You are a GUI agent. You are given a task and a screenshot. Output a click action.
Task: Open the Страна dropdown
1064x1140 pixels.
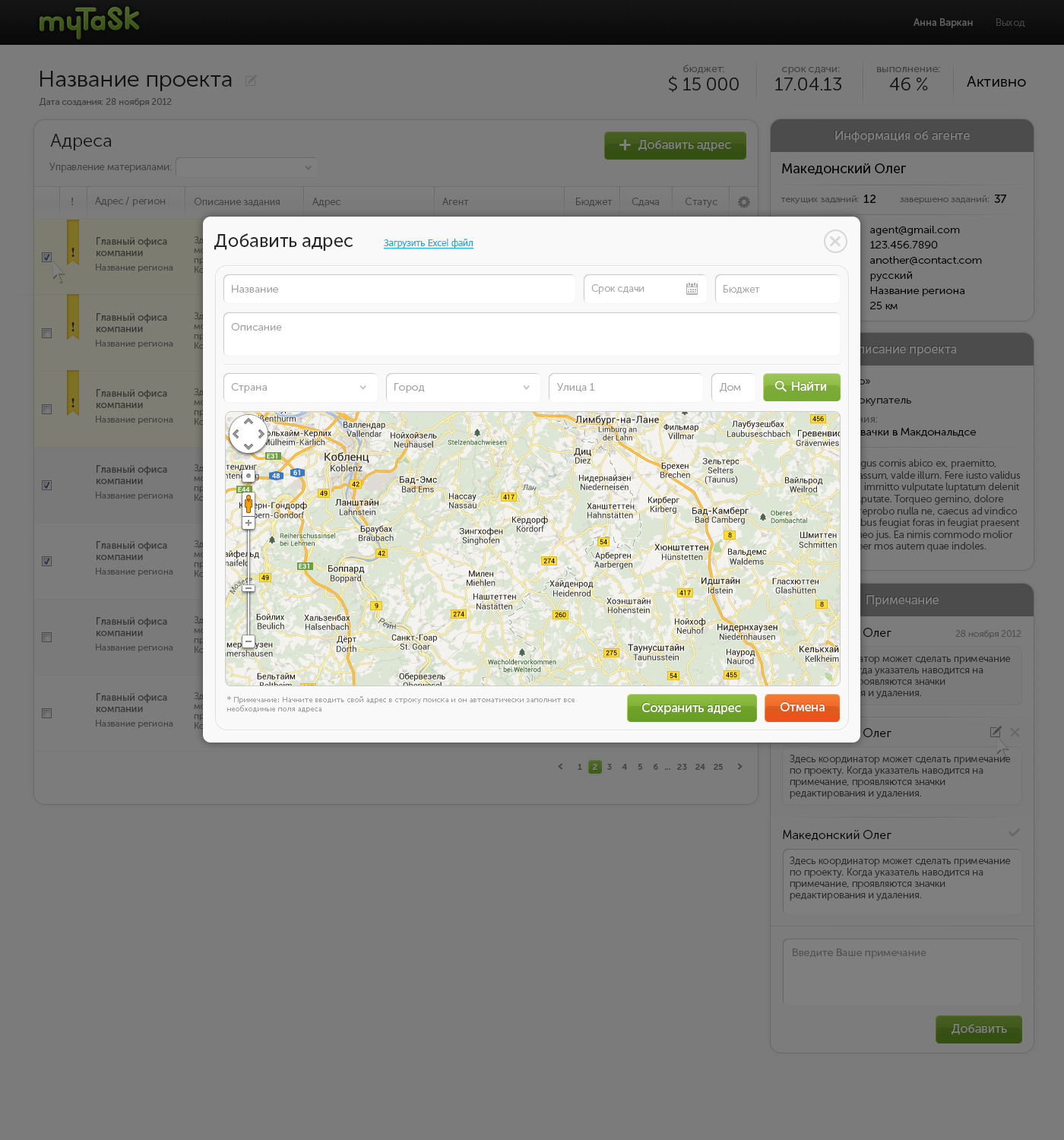[300, 388]
